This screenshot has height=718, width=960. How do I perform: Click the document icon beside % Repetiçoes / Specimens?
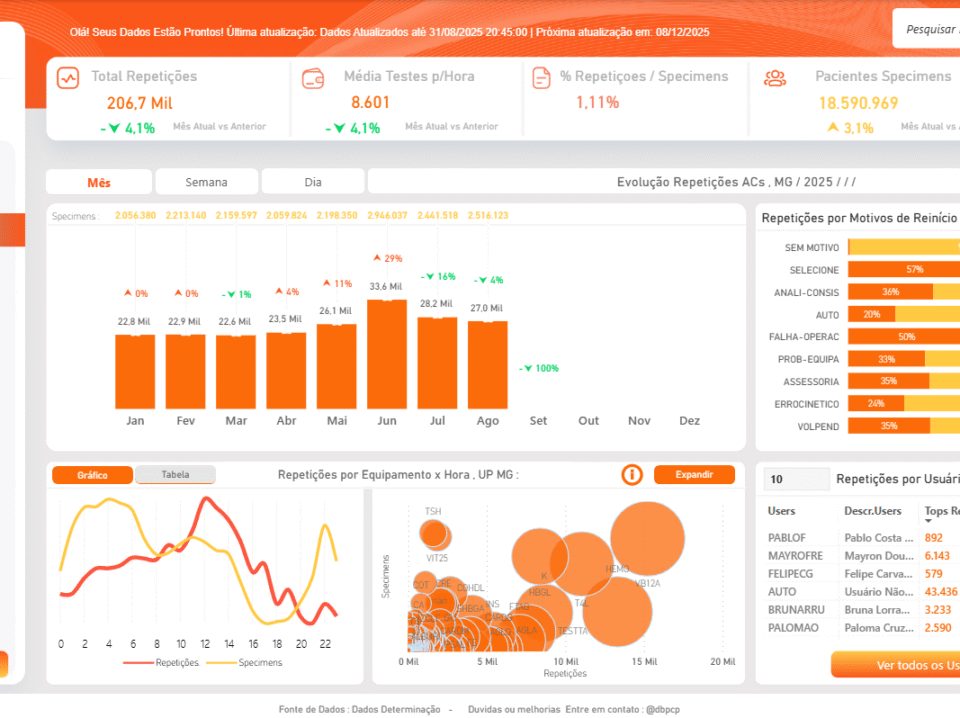click(x=541, y=78)
